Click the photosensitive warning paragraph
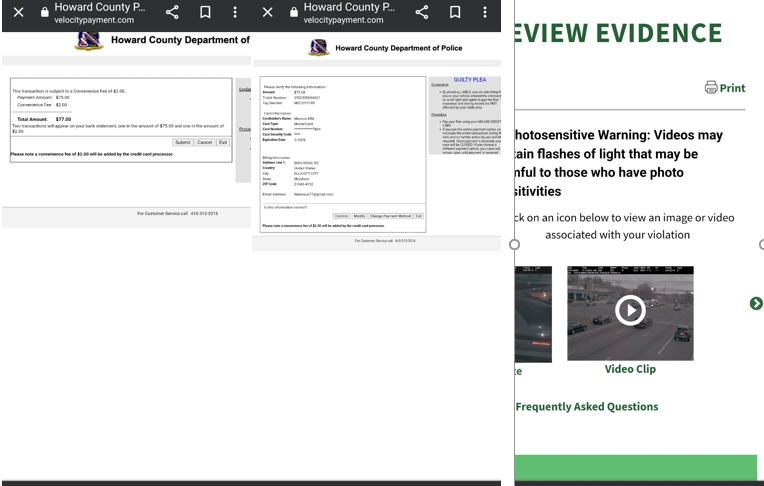The height and width of the screenshot is (486, 764). (x=619, y=163)
